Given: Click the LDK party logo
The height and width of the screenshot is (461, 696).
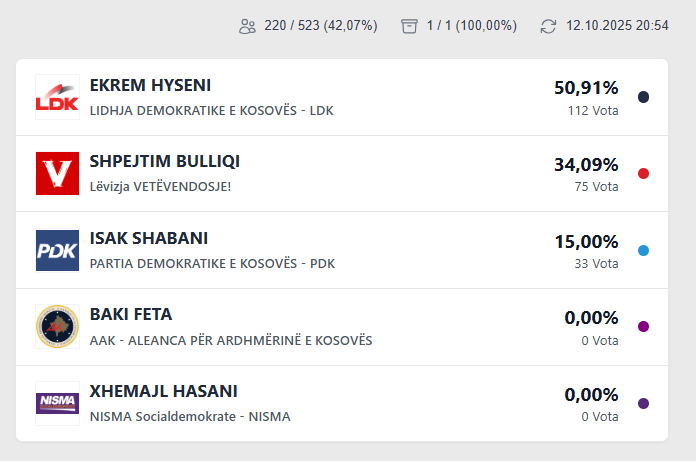Looking at the screenshot, I should (x=57, y=97).
